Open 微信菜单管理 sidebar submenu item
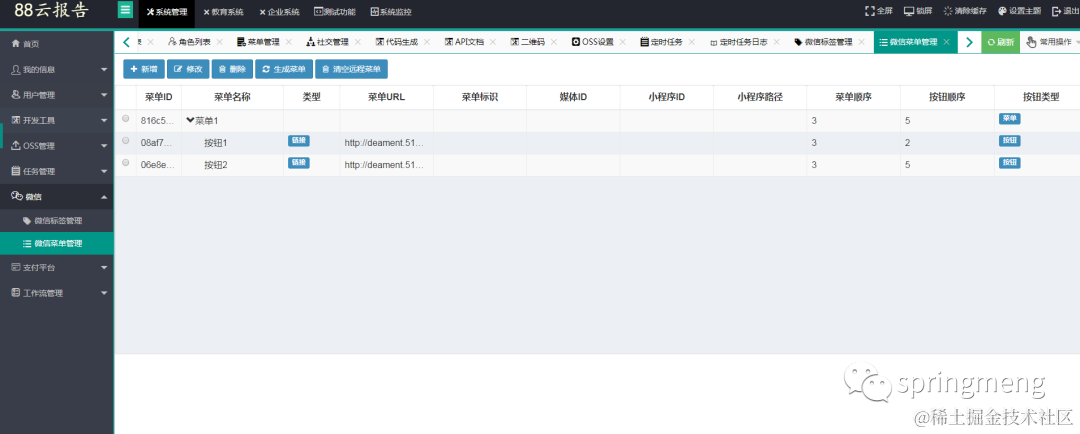1080x434 pixels. [x=58, y=244]
